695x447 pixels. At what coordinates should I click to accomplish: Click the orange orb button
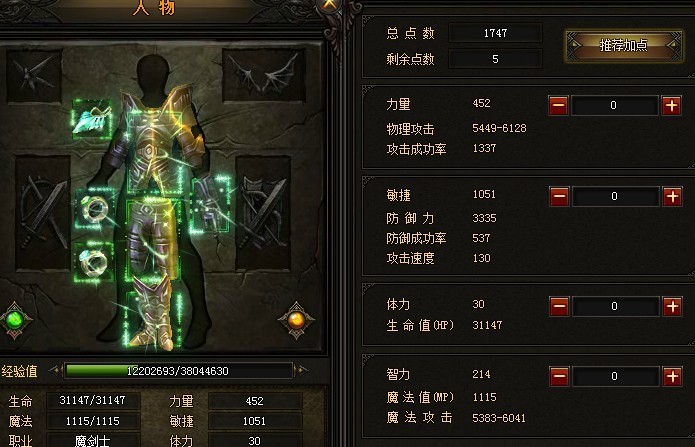tap(296, 320)
